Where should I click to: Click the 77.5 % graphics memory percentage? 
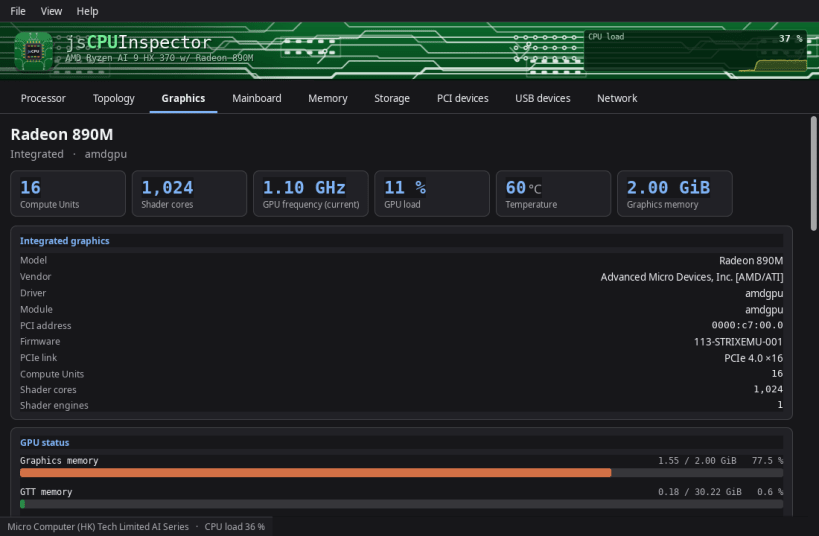pos(767,460)
